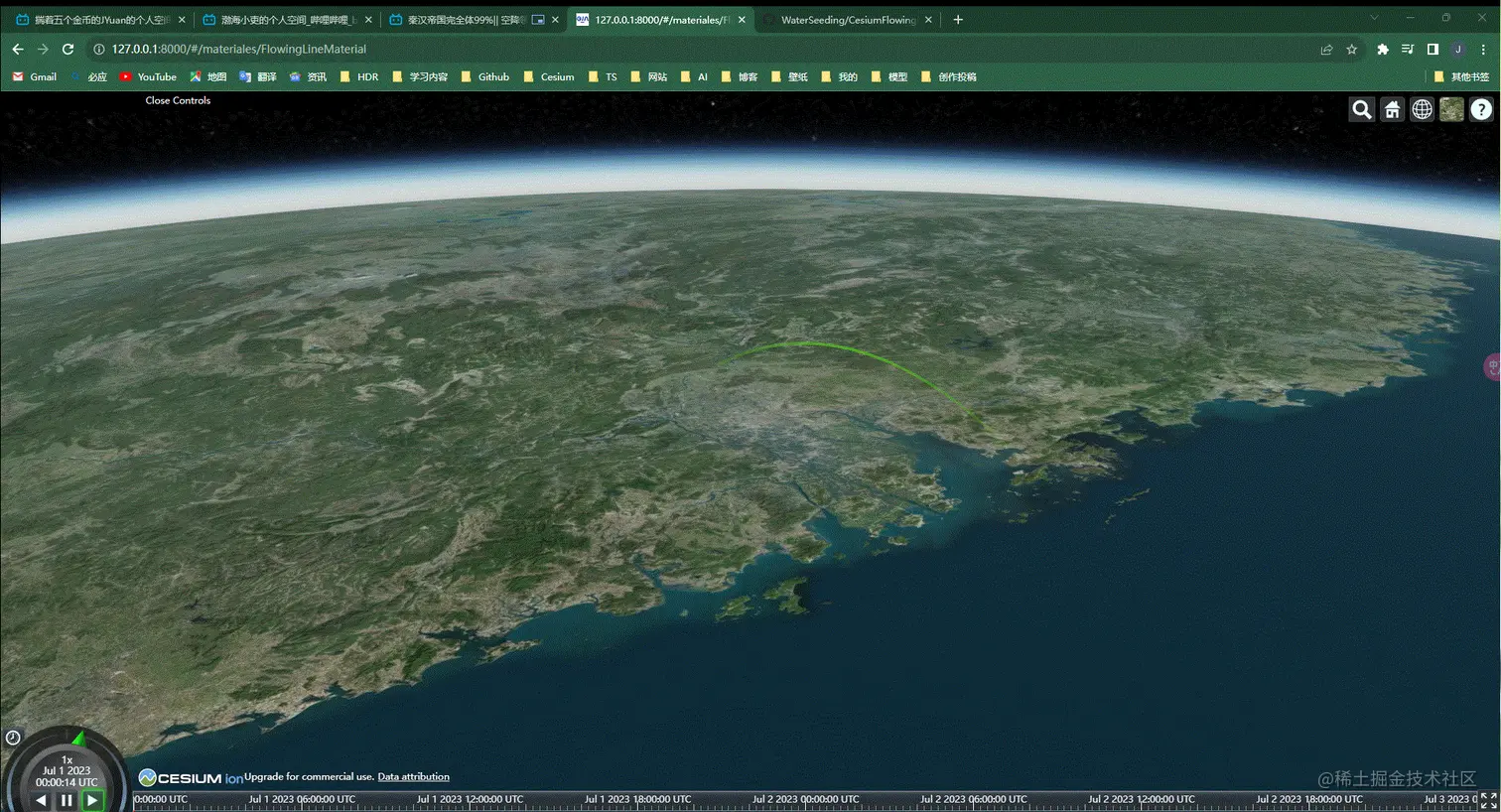Open the Gmail bookmark
Viewport: 1501px width, 812px height.
pos(35,76)
